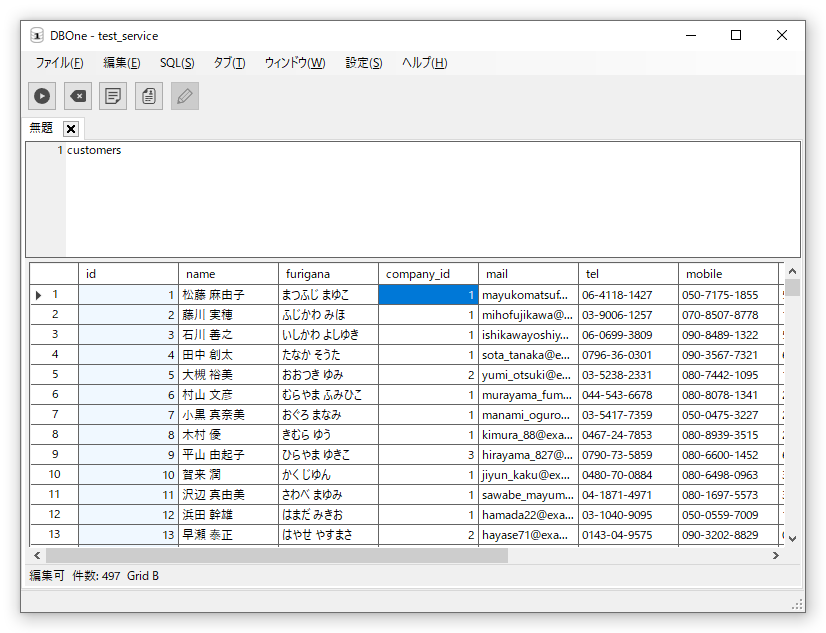Click into the SQL editor containing customers

click(x=400, y=200)
